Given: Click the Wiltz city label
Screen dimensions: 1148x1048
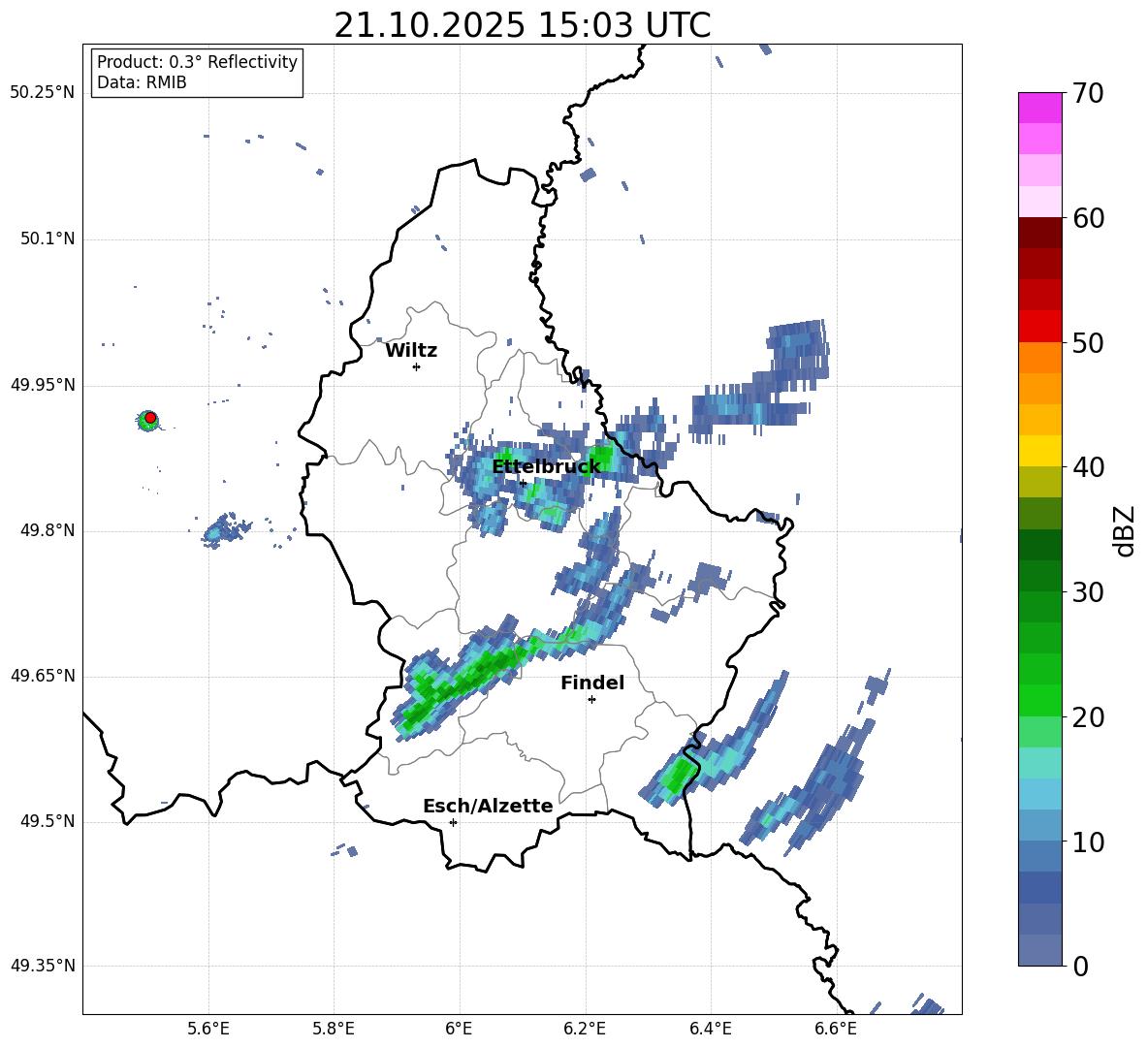Looking at the screenshot, I should coord(411,351).
